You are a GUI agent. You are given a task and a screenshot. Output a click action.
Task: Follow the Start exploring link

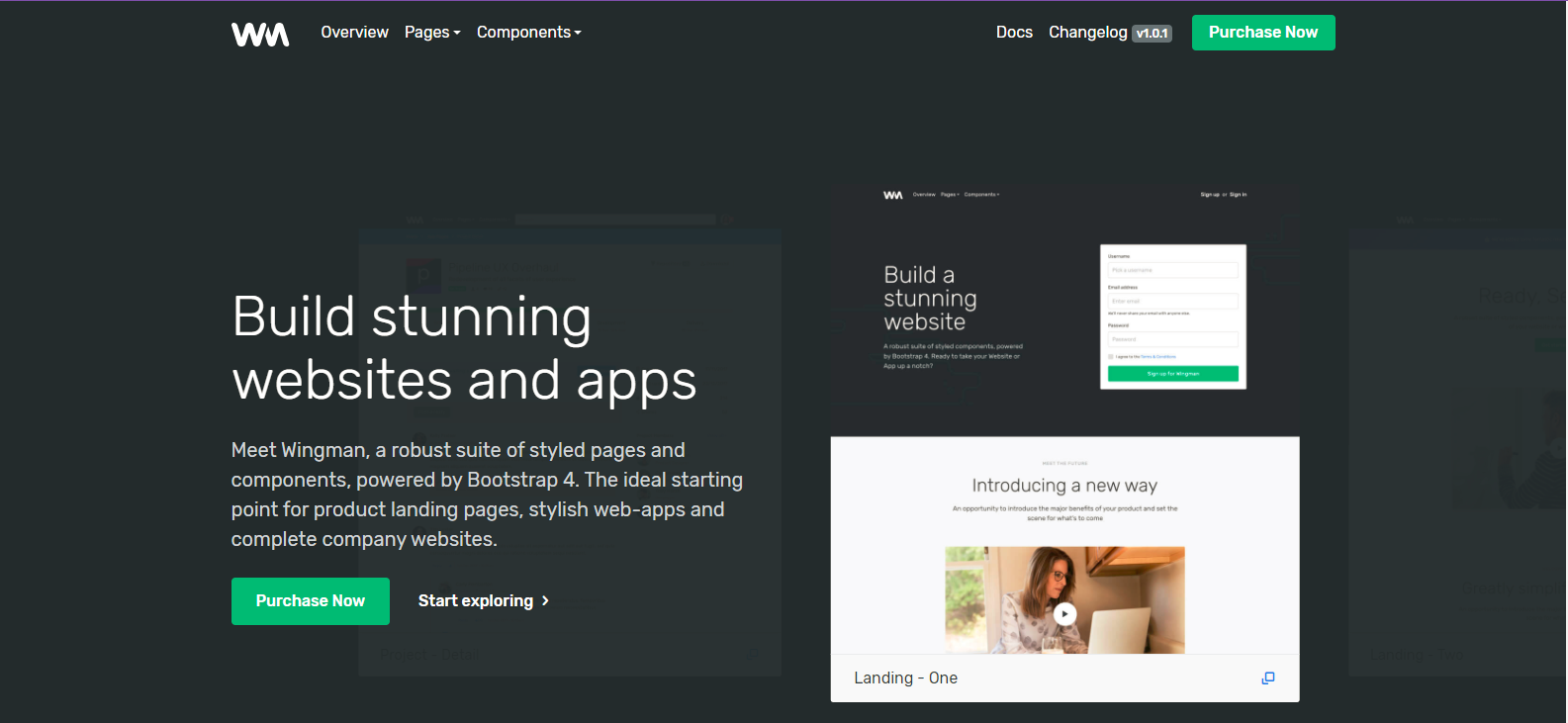475,601
